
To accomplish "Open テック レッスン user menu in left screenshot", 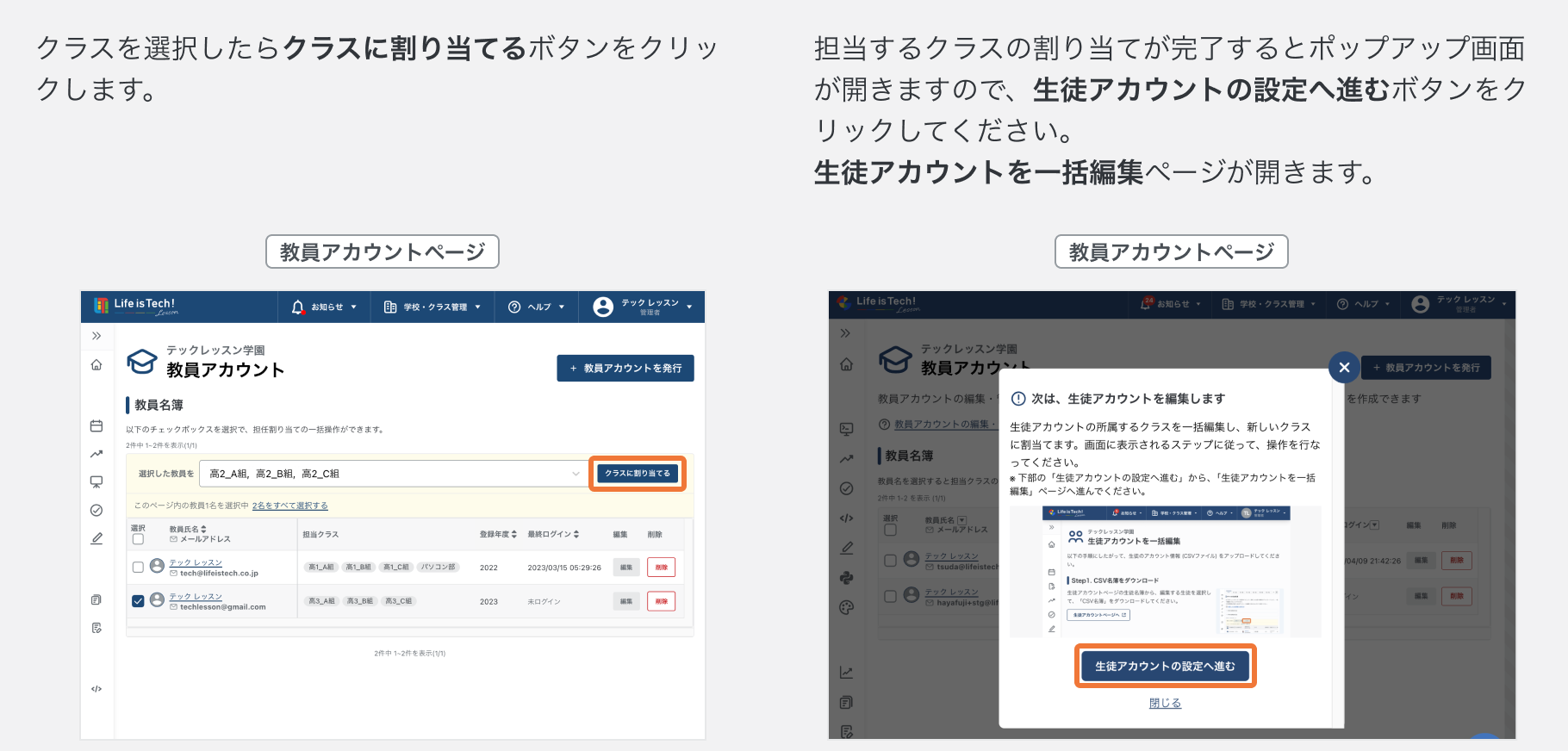I will [643, 307].
